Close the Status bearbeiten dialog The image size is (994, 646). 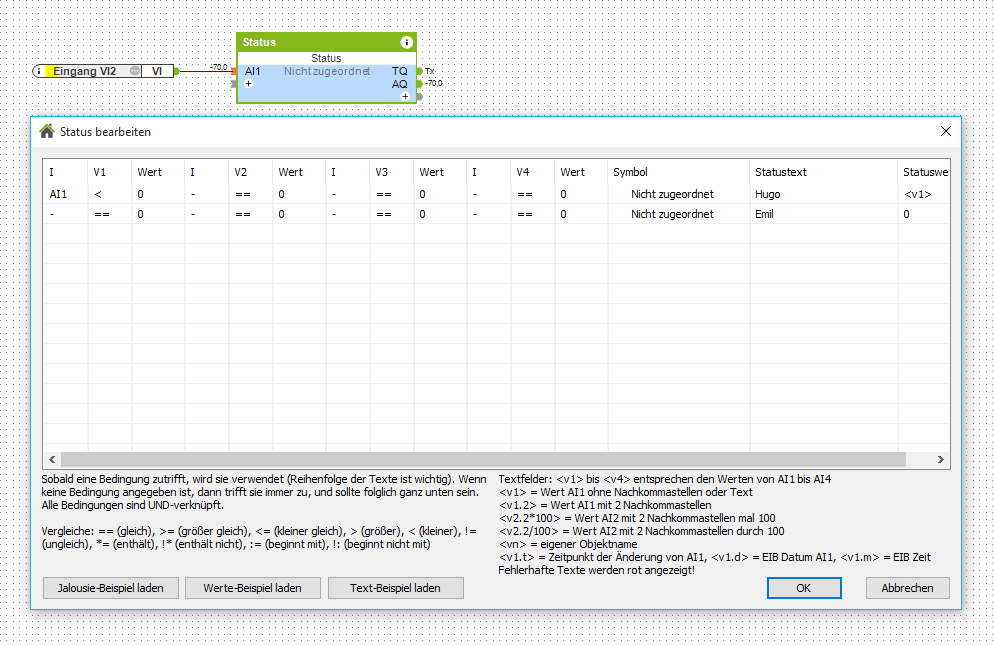(945, 131)
